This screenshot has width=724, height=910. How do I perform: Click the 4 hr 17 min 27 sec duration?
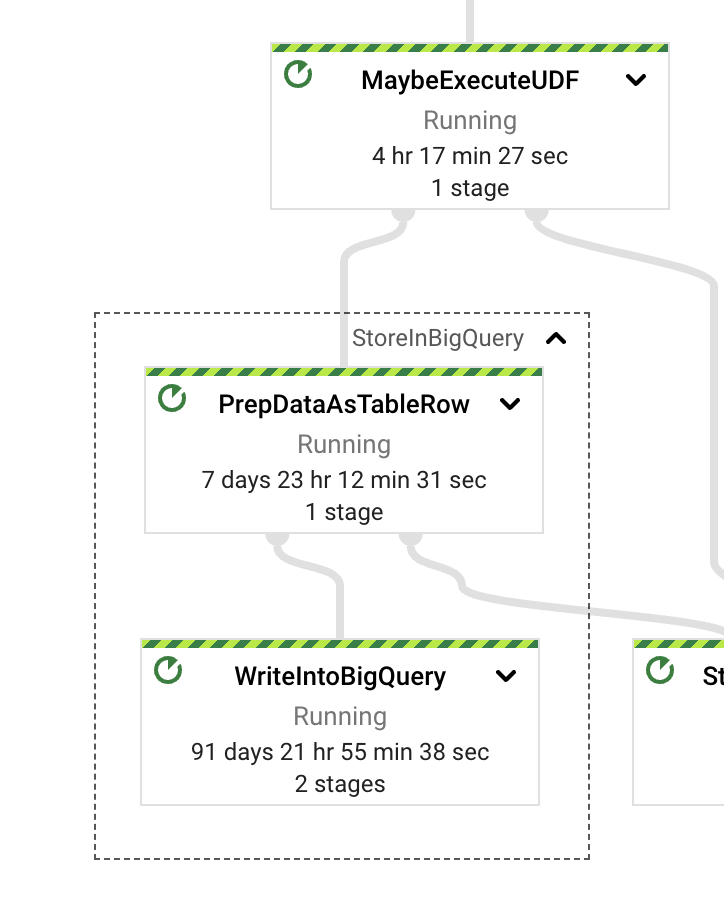click(x=470, y=156)
